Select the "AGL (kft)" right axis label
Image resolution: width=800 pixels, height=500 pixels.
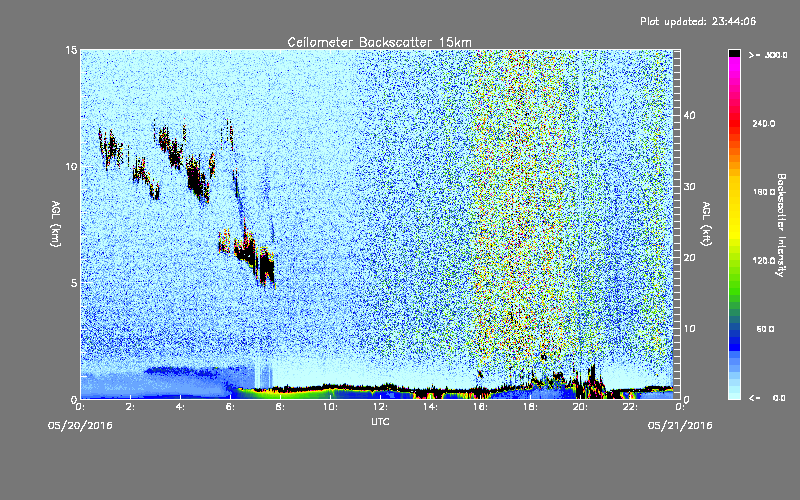(x=706, y=224)
